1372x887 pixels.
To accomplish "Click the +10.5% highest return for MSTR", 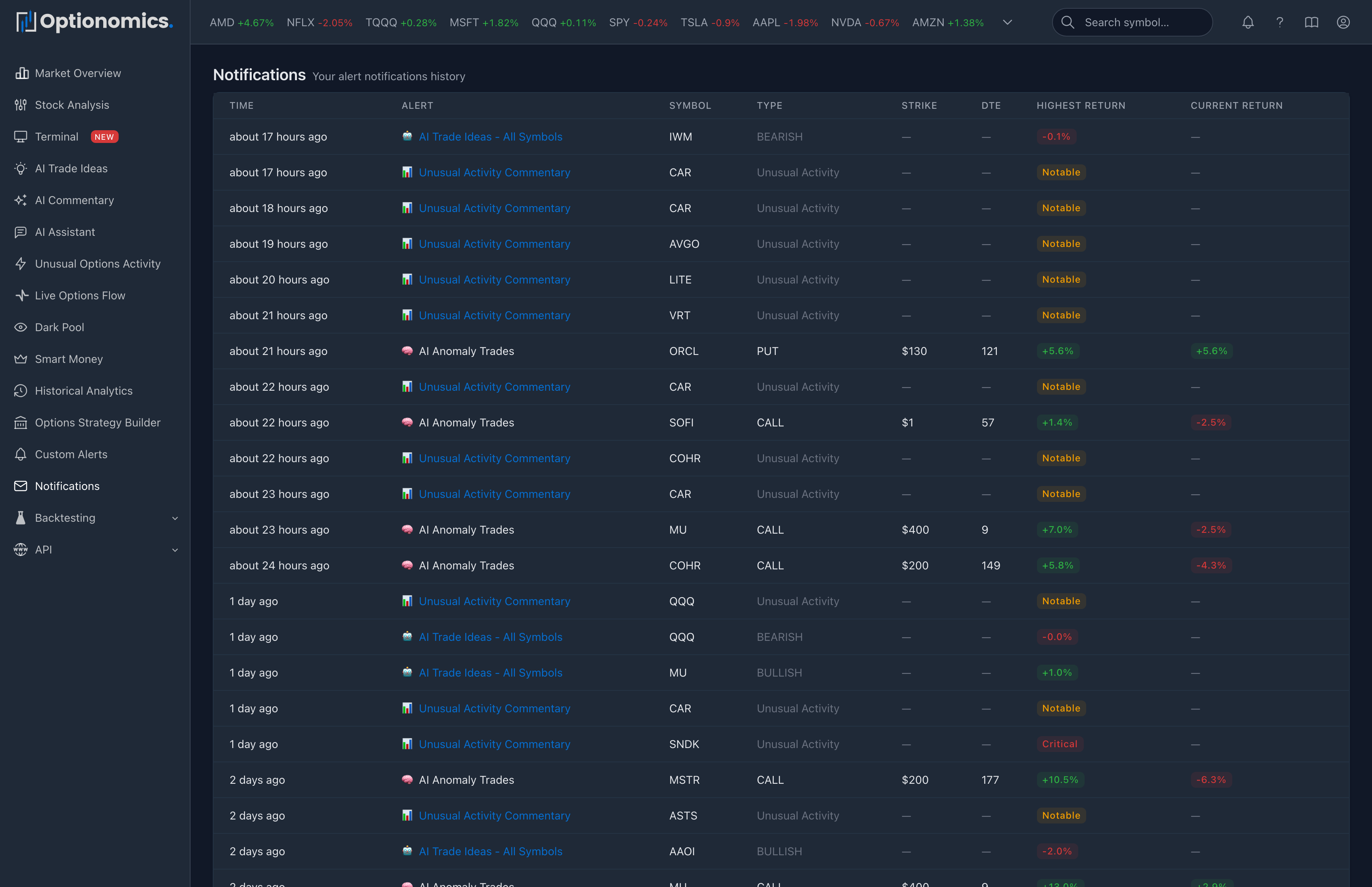I will point(1060,780).
